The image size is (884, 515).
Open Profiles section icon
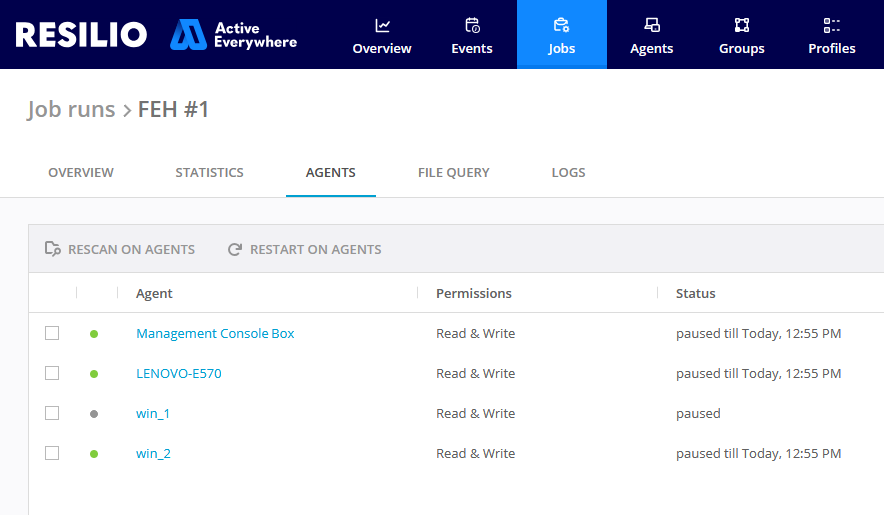click(831, 25)
